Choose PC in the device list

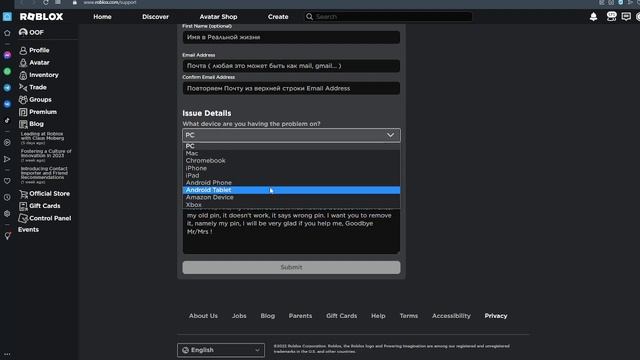coord(291,146)
